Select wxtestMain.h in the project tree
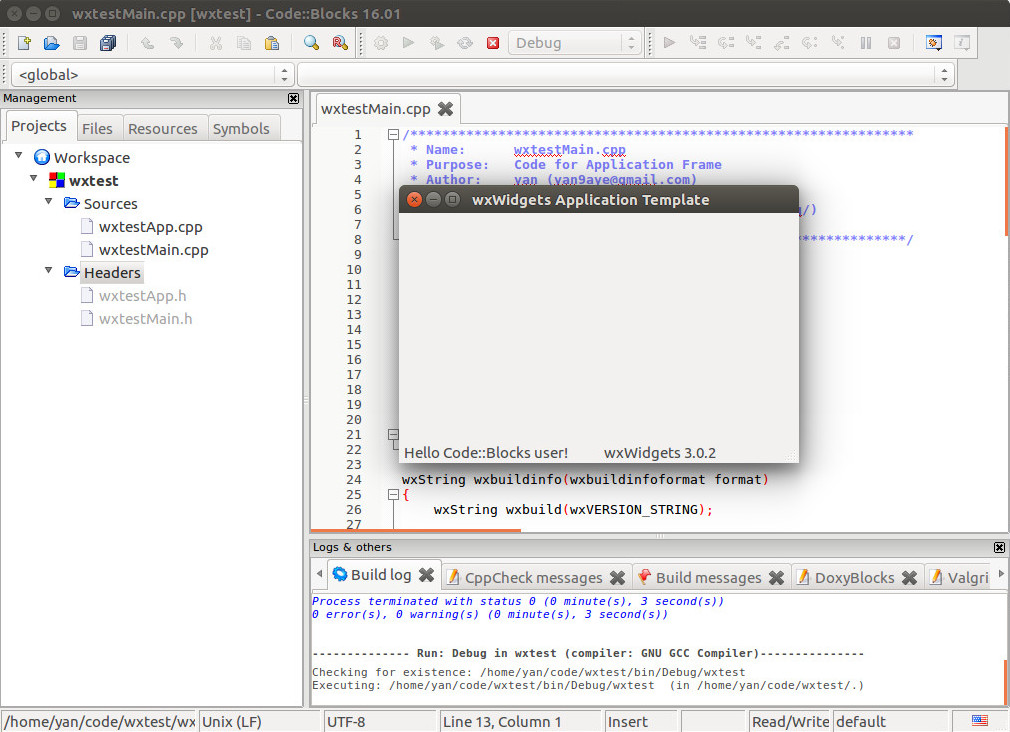The image size is (1010, 732). click(x=146, y=319)
